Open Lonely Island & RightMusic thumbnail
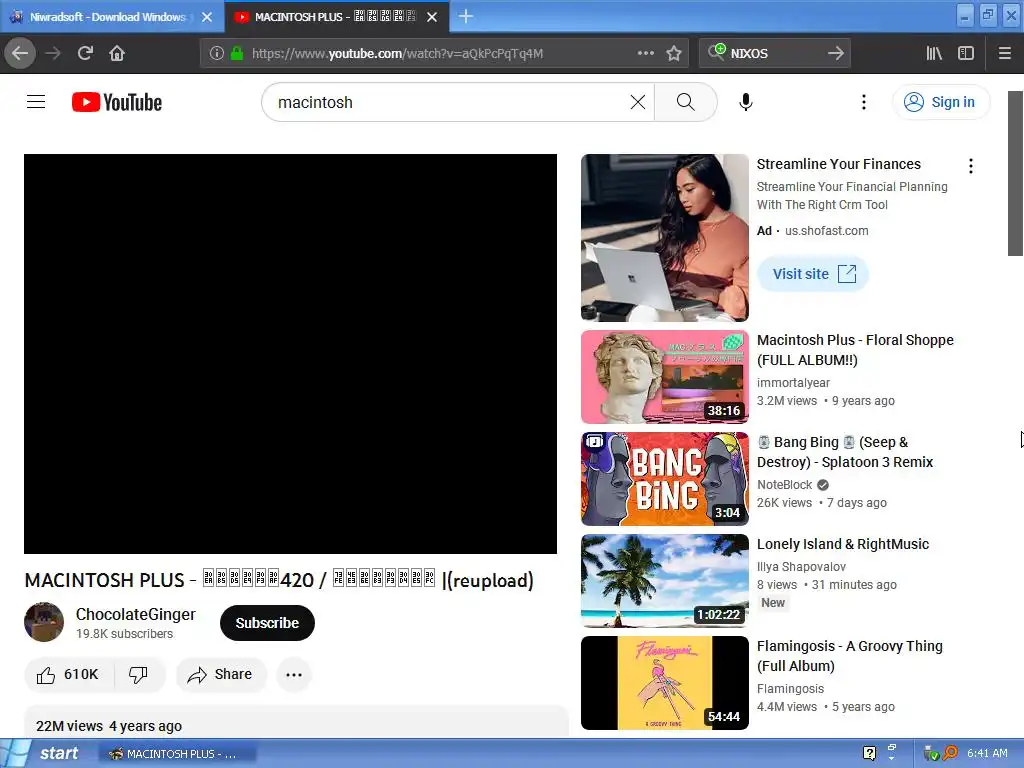 (x=664, y=581)
